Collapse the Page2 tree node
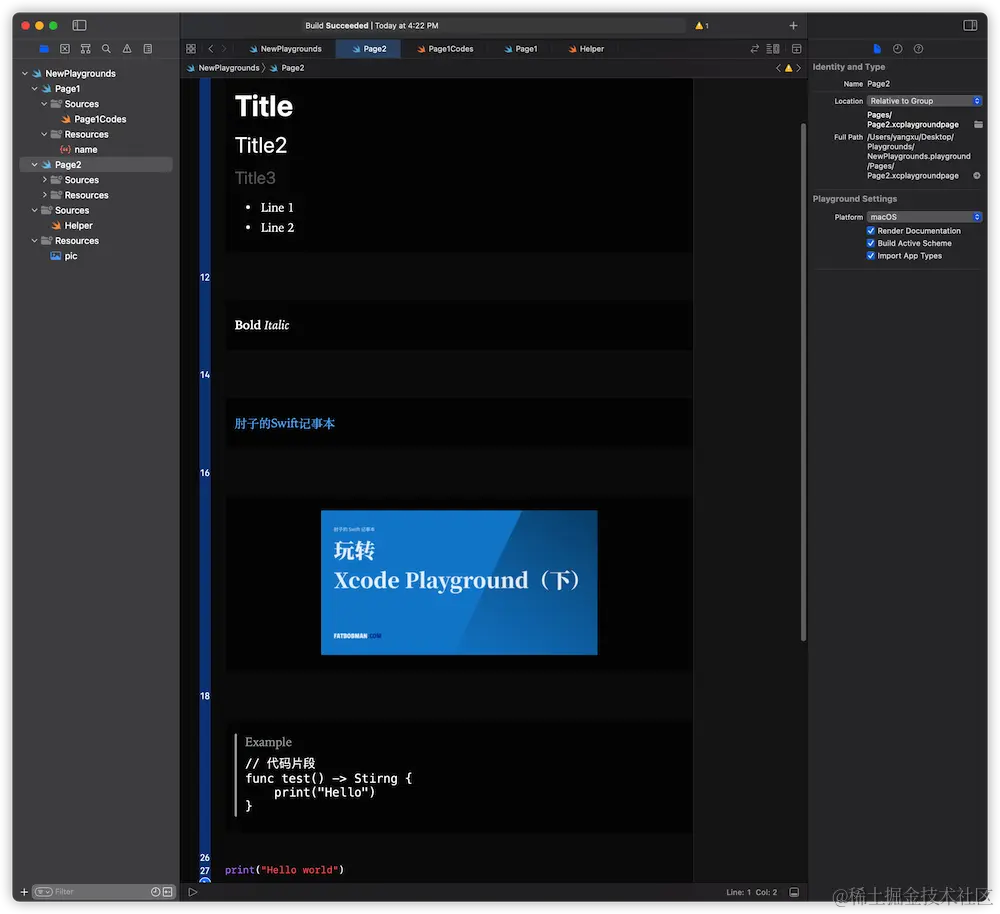The width and height of the screenshot is (1000, 914). (x=34, y=165)
